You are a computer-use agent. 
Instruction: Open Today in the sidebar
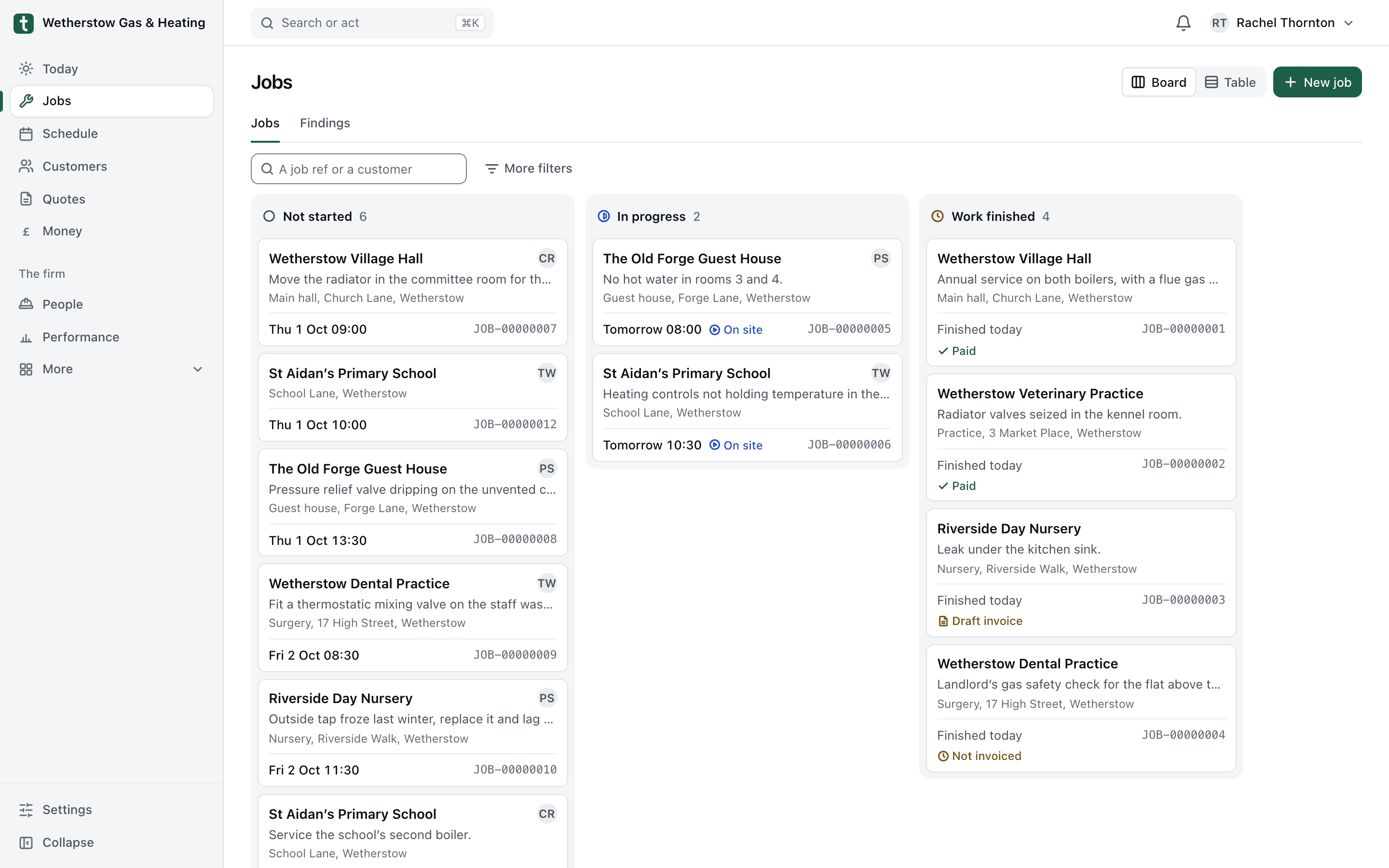112,69
